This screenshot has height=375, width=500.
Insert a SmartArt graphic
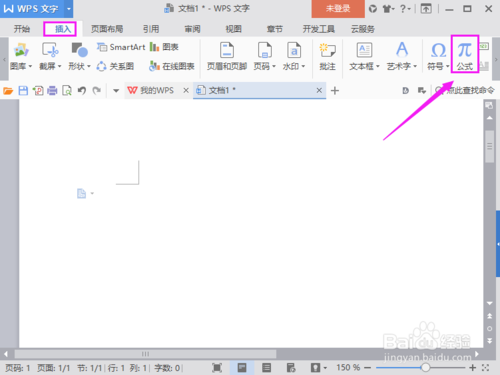click(x=121, y=47)
